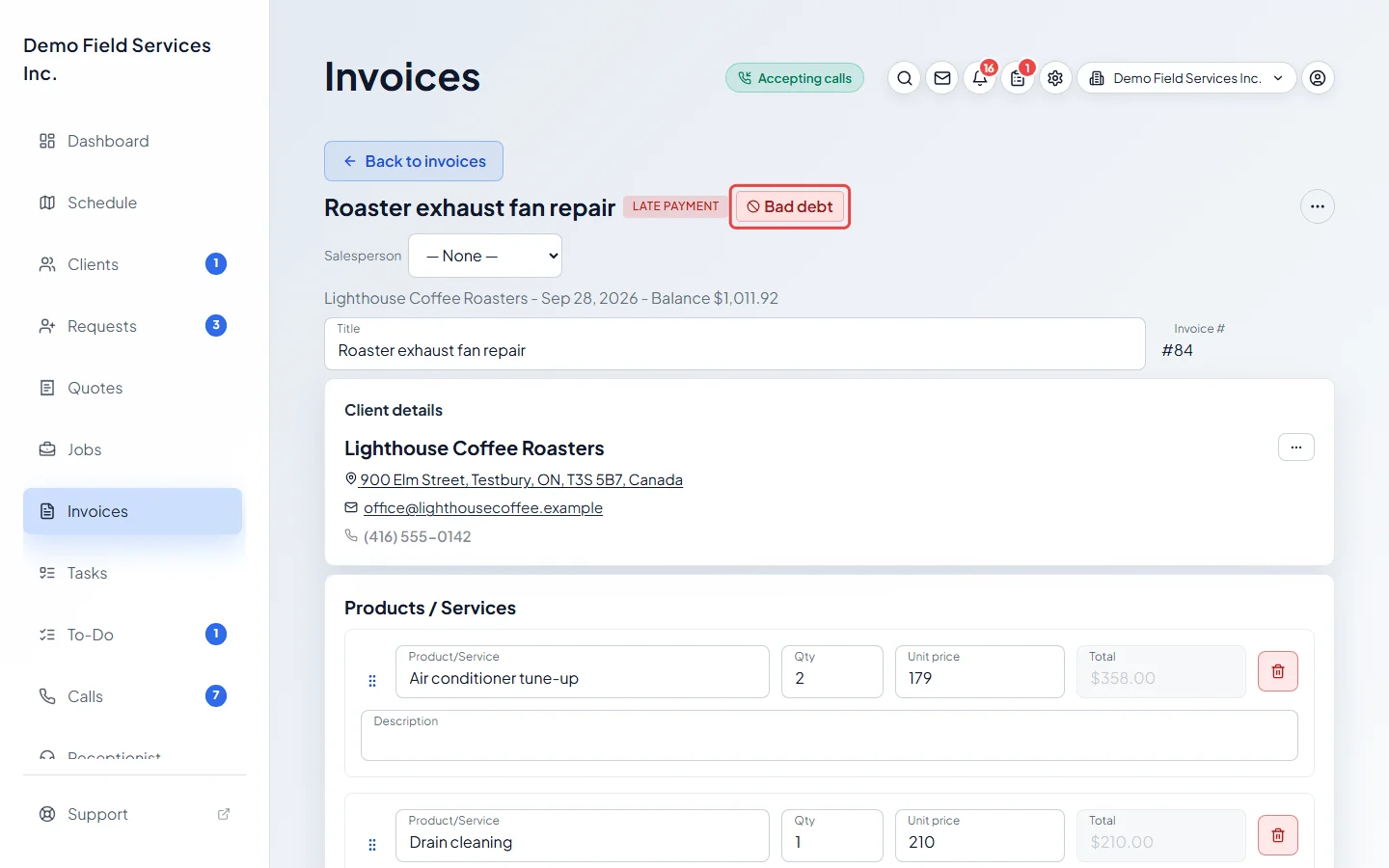
Task: Open Calls in sidebar
Action: coord(133,696)
